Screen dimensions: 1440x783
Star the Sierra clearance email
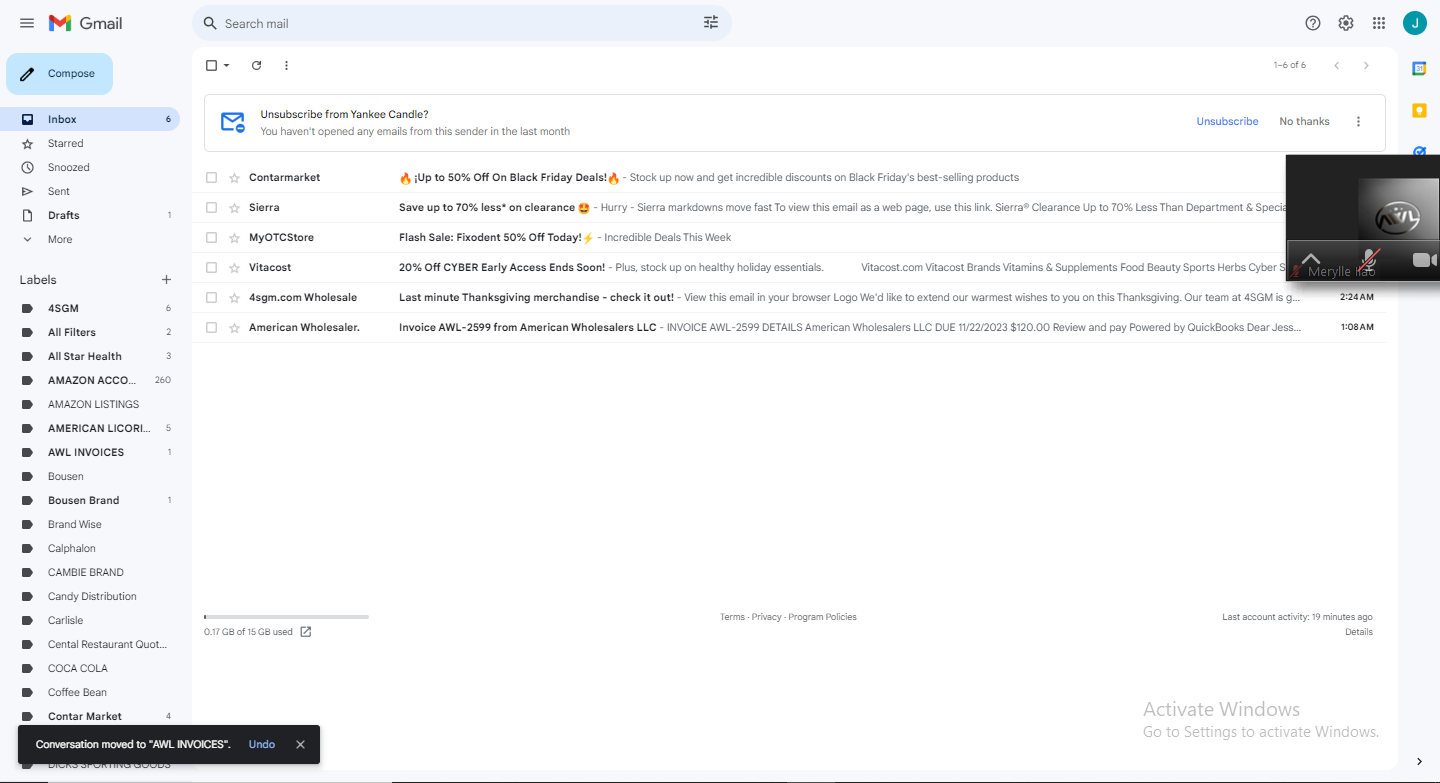tap(235, 208)
